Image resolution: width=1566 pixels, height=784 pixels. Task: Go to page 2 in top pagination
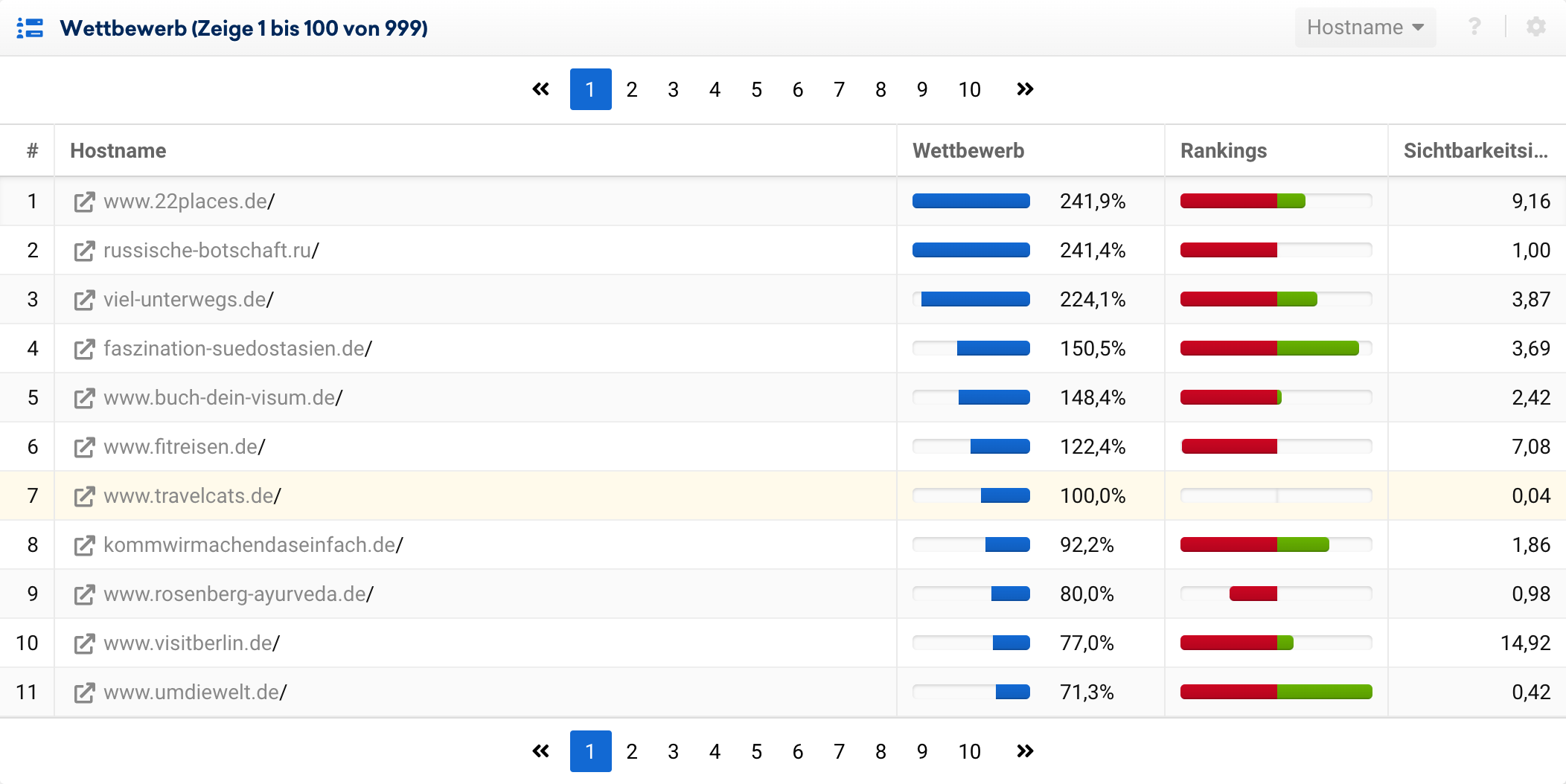click(x=632, y=89)
